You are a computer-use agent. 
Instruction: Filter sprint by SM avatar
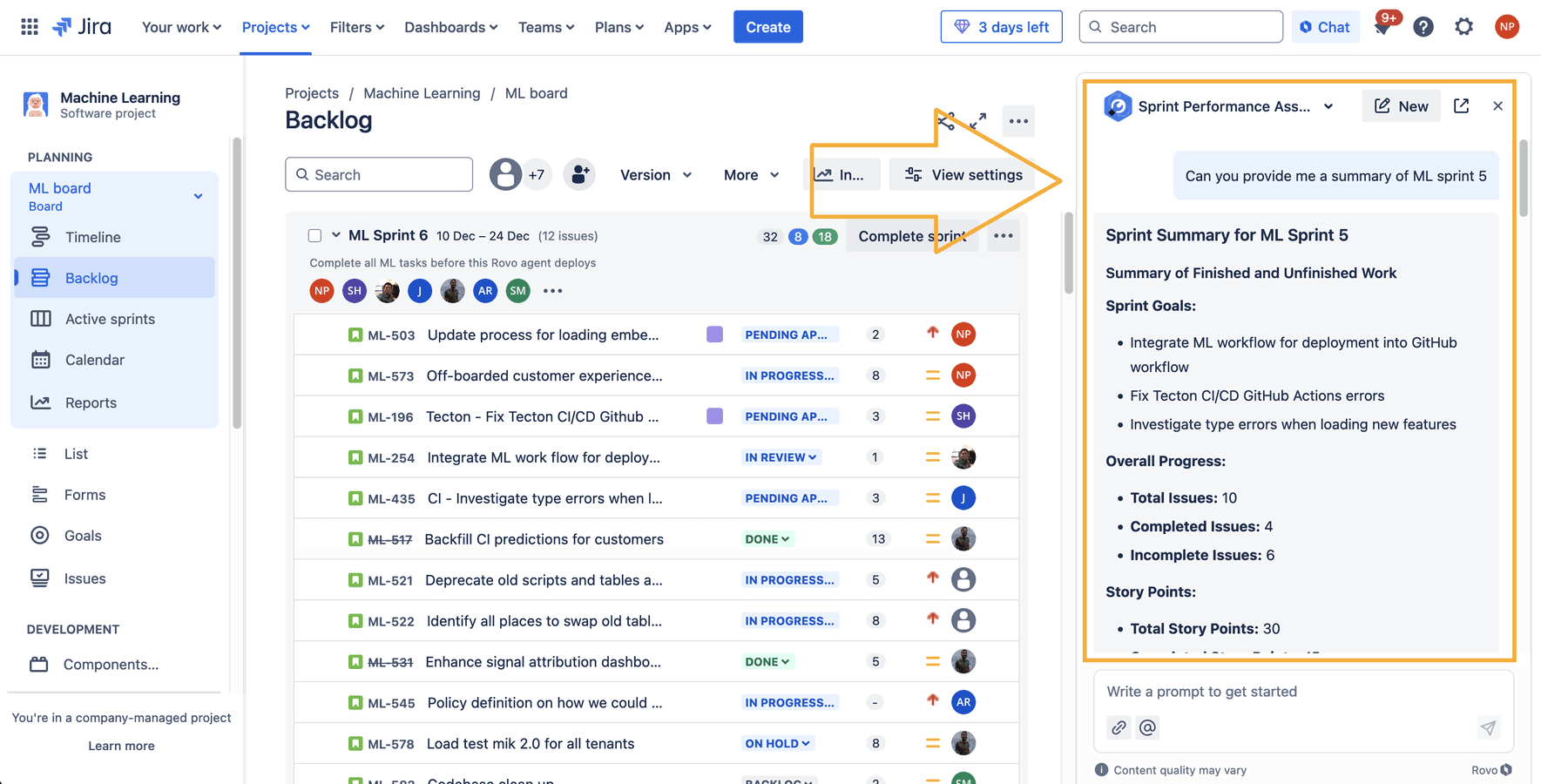tap(518, 291)
